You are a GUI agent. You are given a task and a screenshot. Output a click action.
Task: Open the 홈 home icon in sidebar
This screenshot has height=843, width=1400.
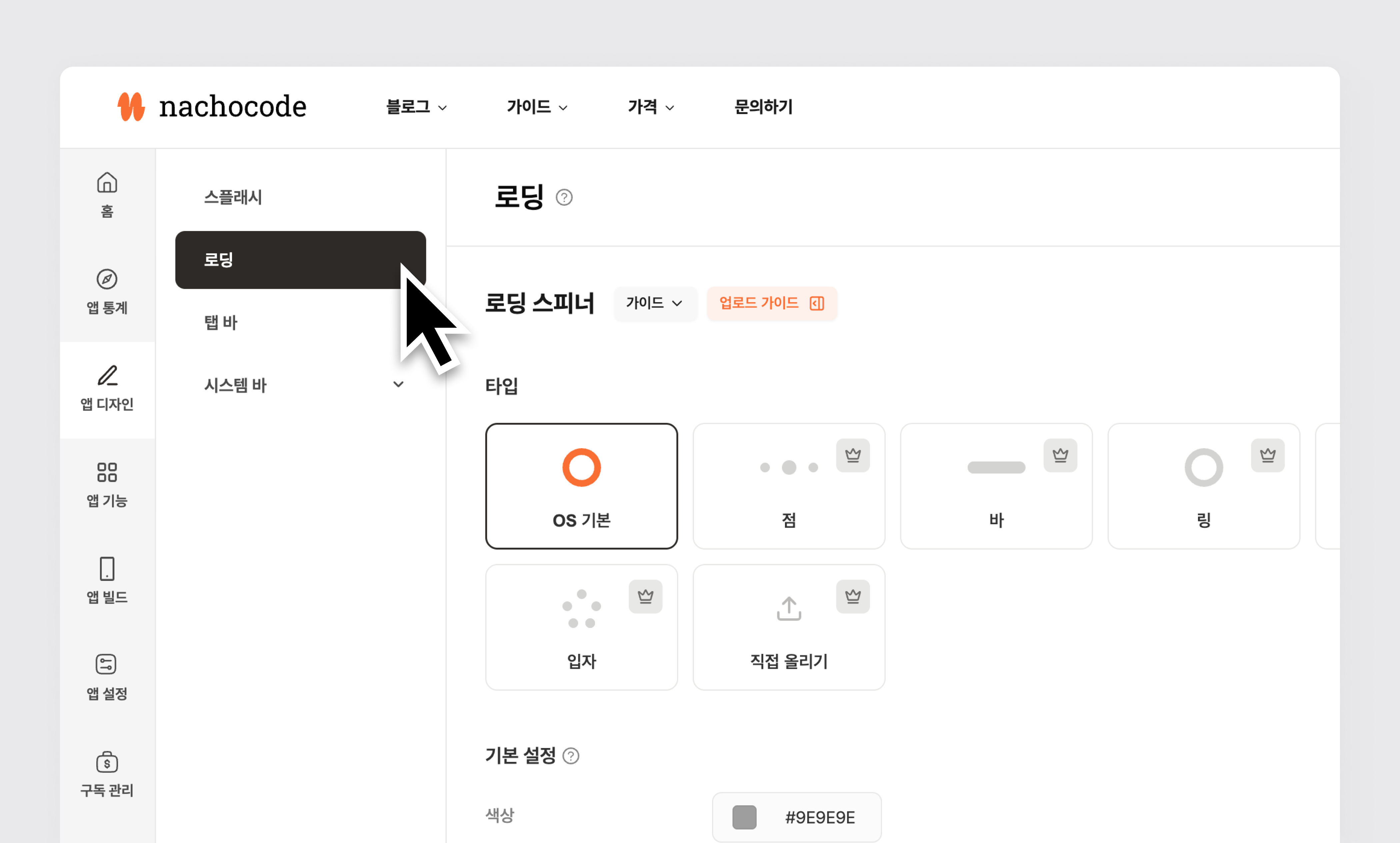click(x=107, y=182)
